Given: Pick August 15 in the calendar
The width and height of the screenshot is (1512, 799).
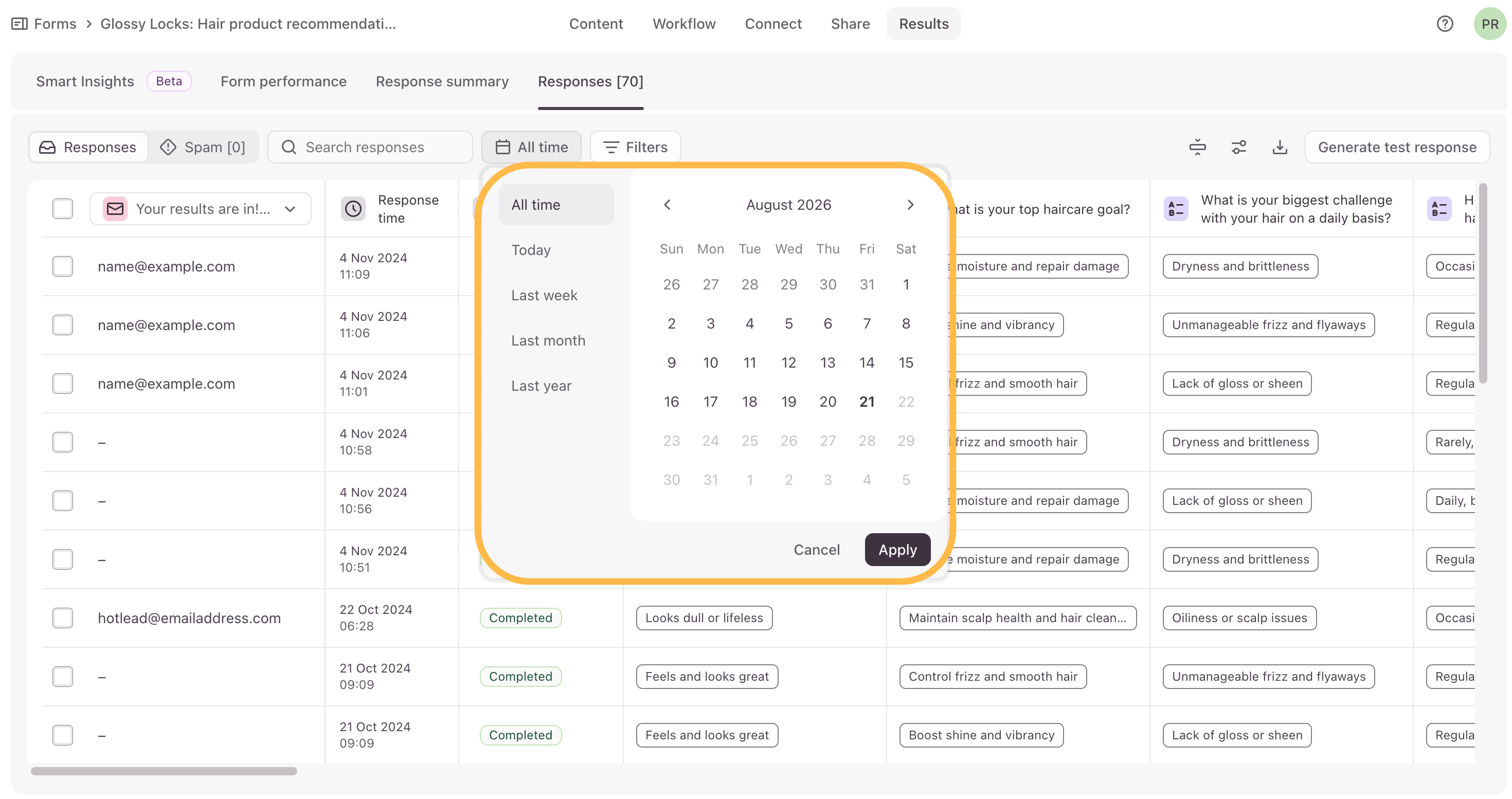Looking at the screenshot, I should tap(906, 362).
